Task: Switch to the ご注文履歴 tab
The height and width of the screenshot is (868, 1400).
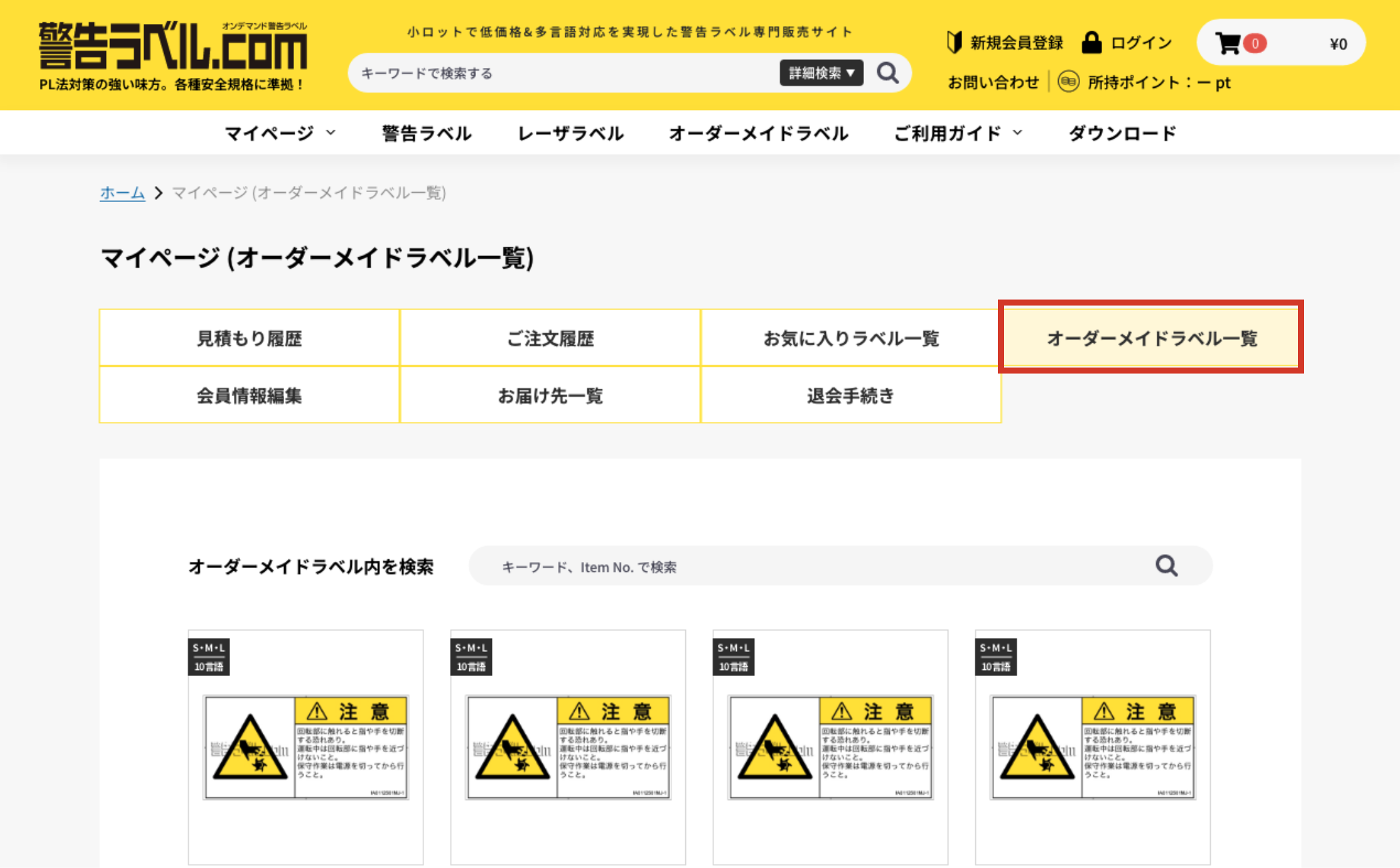Action: pos(550,338)
